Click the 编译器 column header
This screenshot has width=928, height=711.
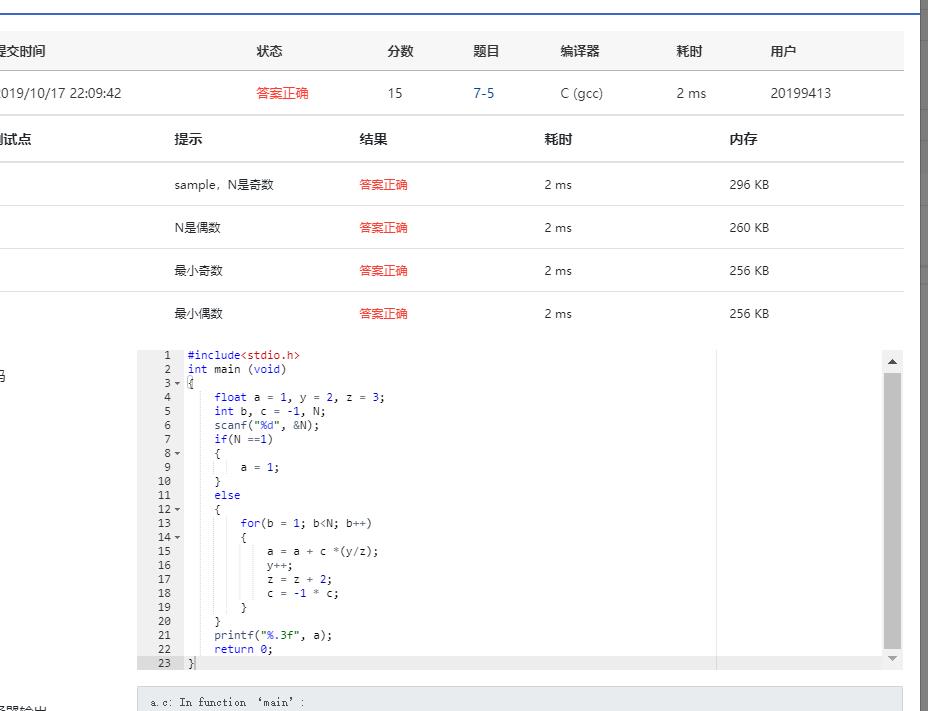580,51
